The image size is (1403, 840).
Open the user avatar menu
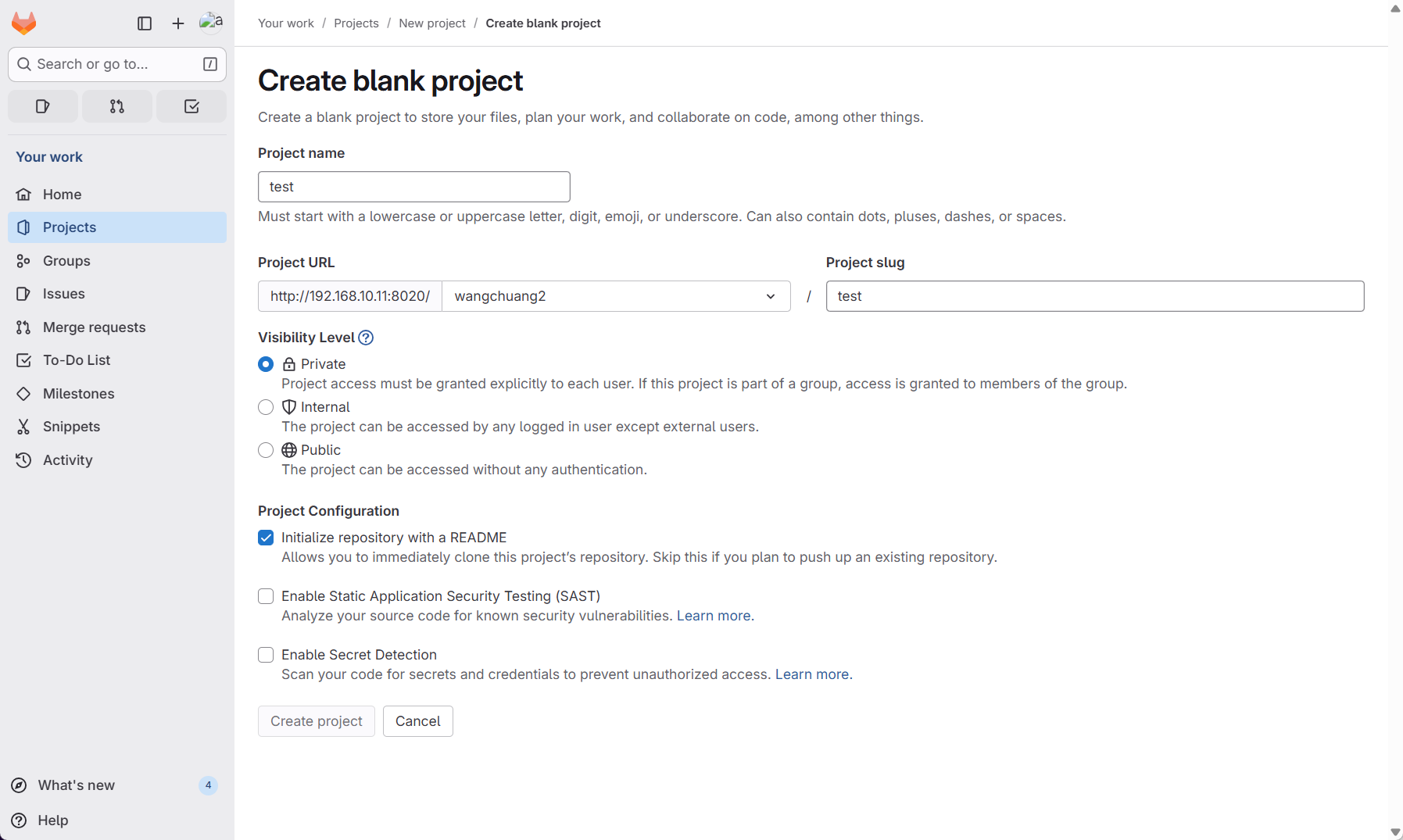click(x=211, y=23)
